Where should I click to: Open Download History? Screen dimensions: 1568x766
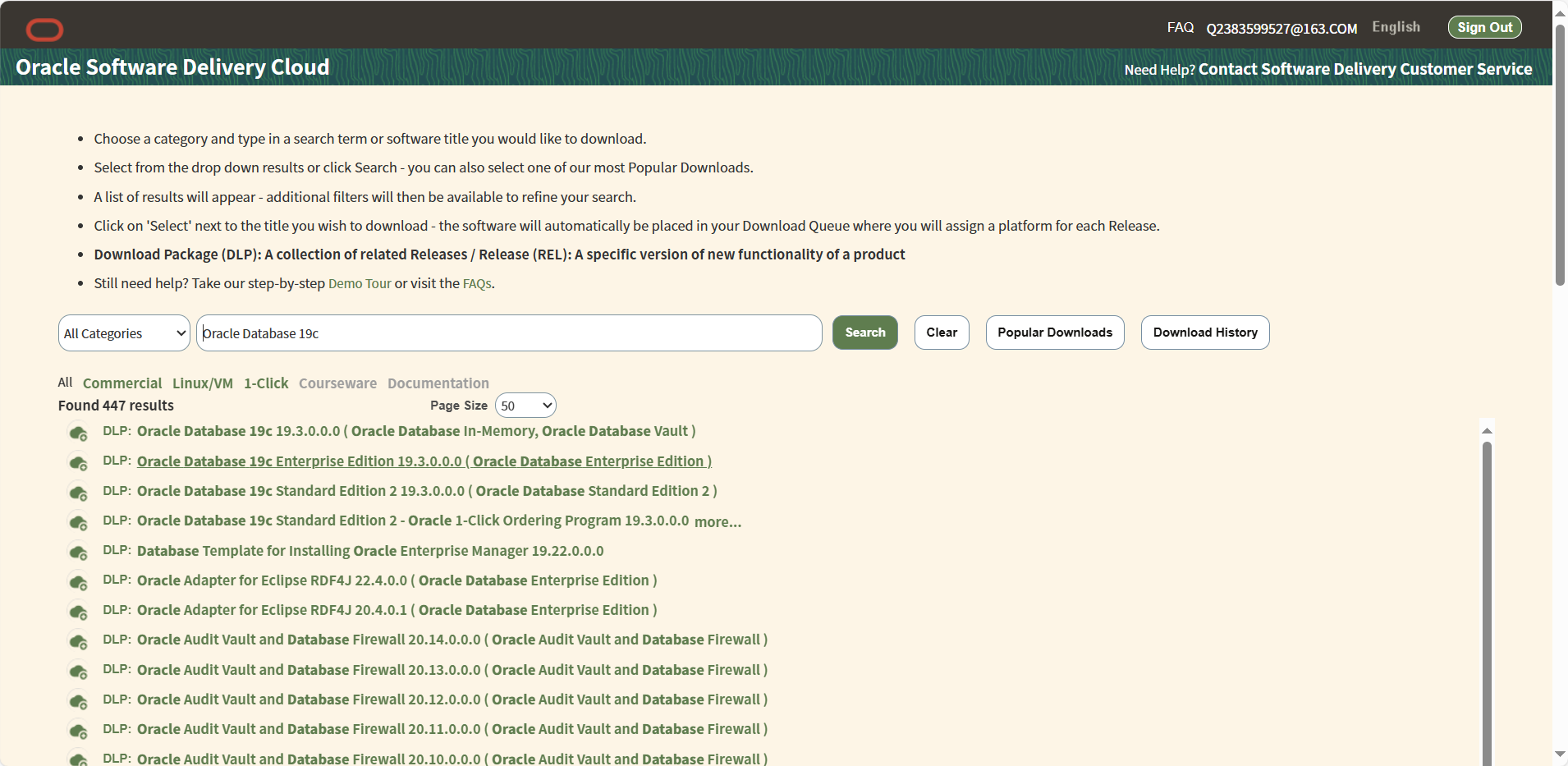point(1205,333)
